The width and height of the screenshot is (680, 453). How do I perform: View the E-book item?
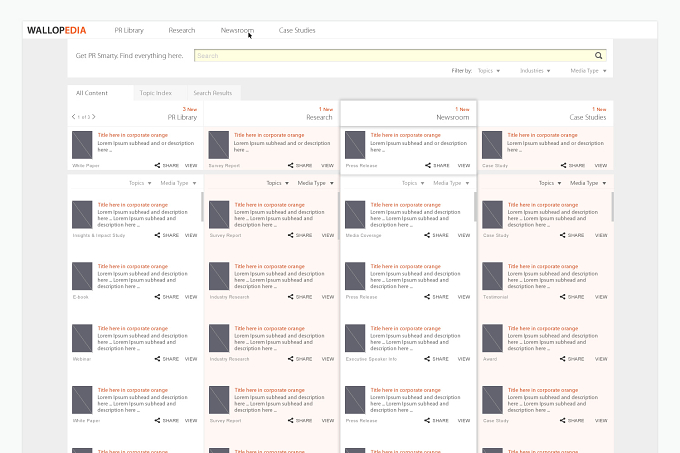(x=191, y=297)
